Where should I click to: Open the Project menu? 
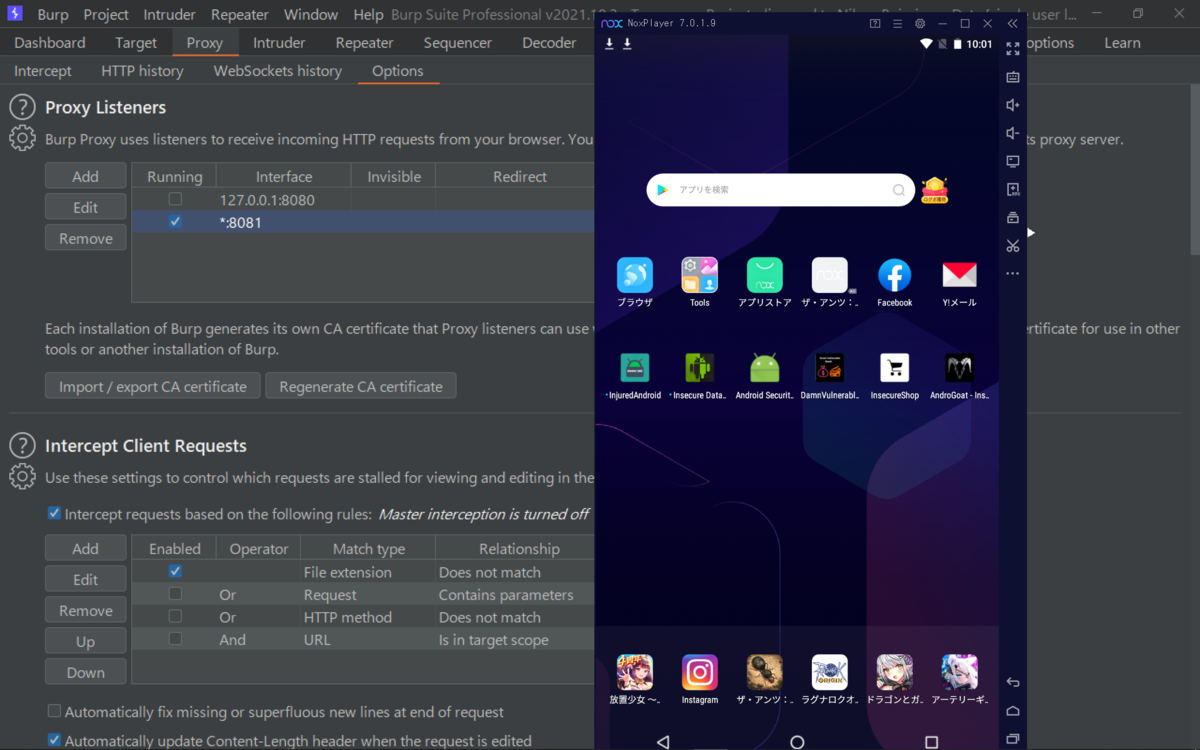[x=106, y=15]
